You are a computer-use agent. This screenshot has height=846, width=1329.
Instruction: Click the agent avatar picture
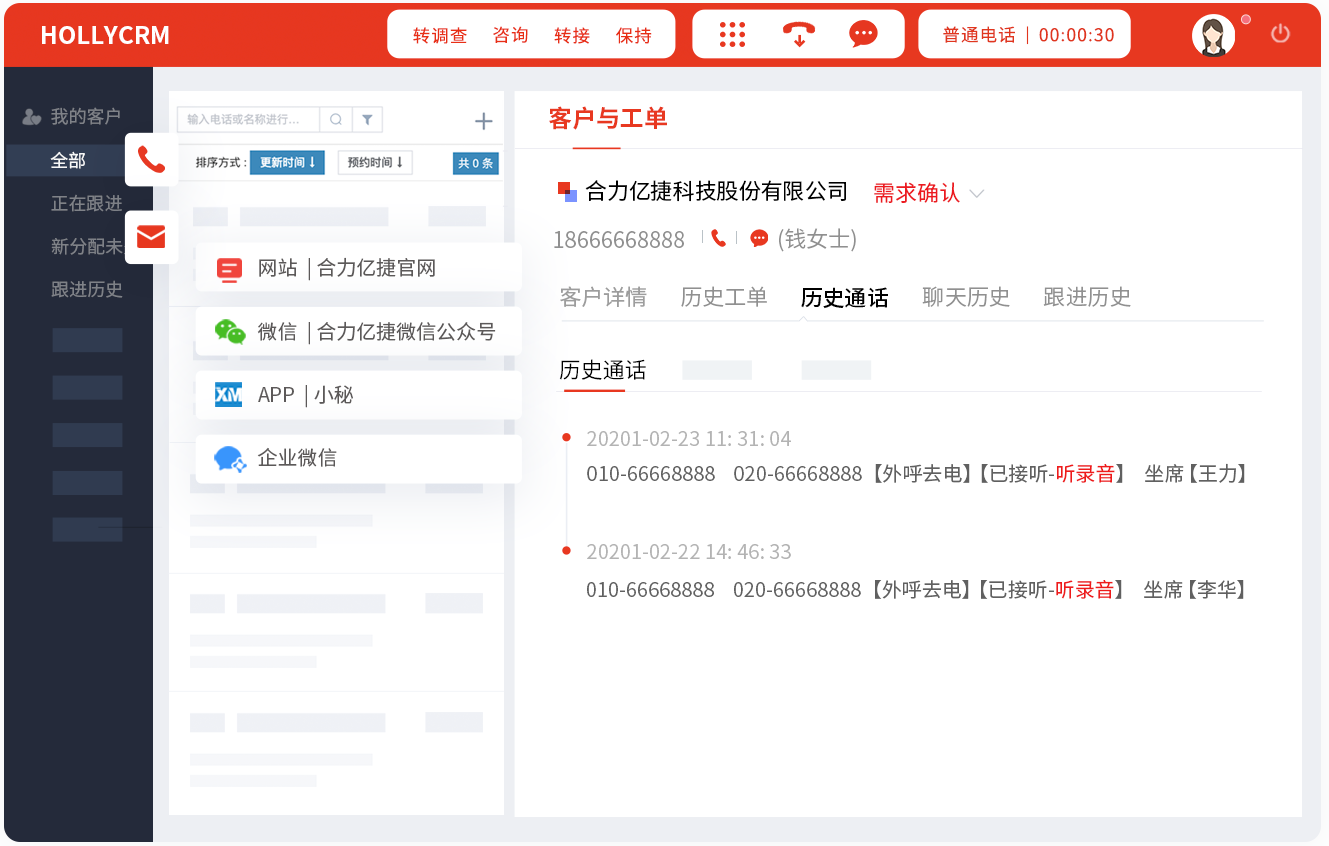point(1213,35)
